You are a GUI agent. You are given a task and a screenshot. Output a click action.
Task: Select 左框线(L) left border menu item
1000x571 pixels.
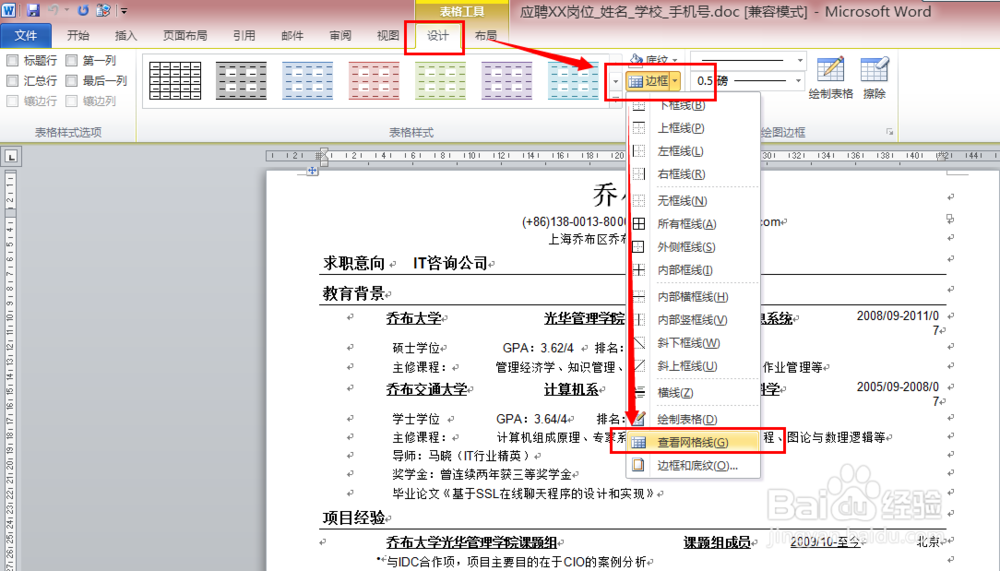point(694,151)
